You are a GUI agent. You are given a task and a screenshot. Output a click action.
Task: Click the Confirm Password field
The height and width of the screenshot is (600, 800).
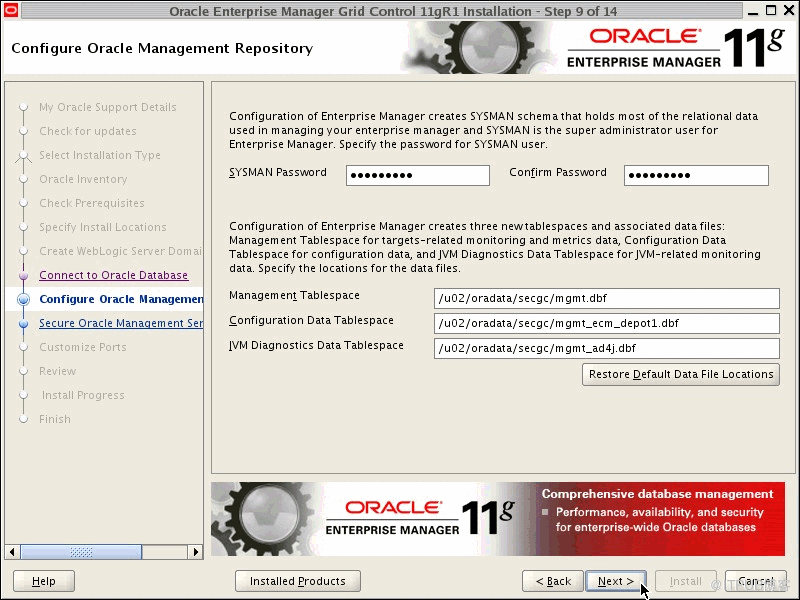tap(696, 175)
